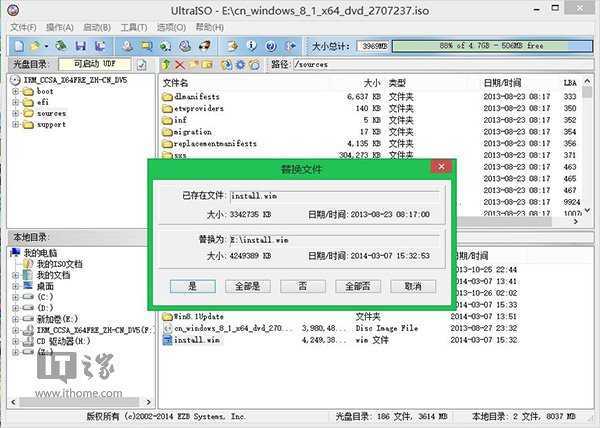Open the 工具(T) menu
The height and width of the screenshot is (428, 600).
(134, 28)
